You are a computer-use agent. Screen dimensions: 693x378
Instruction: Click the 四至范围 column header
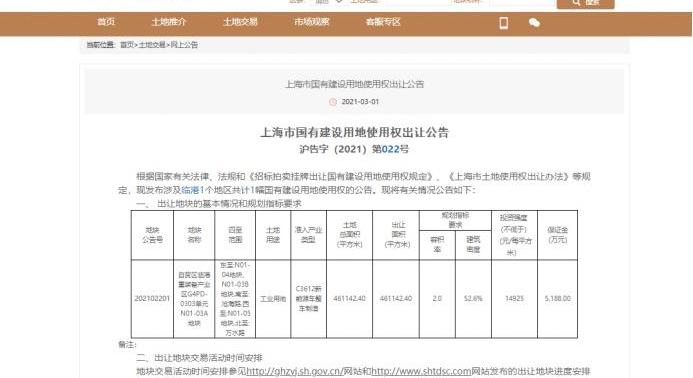(235, 235)
